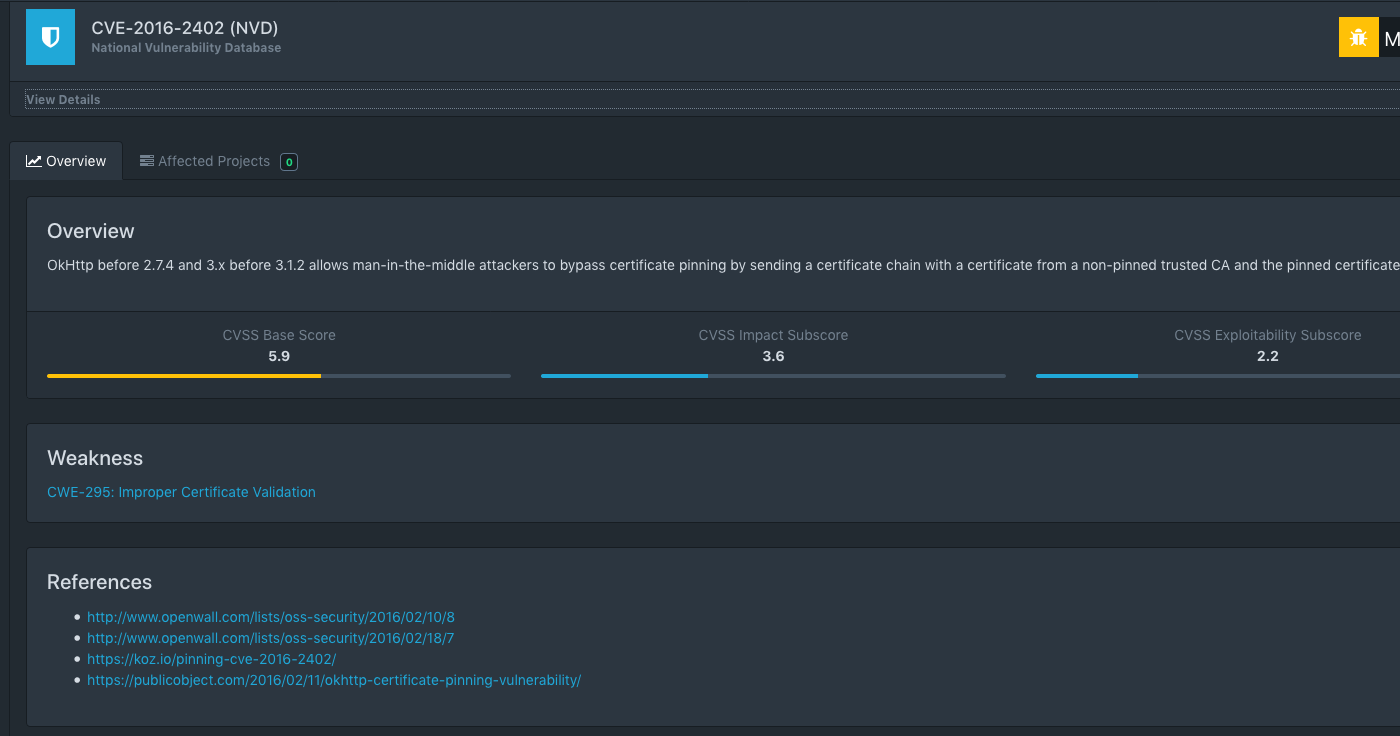Click the stacked-list icon on Affected Projects tab
Image resolution: width=1400 pixels, height=736 pixels.
coord(146,160)
